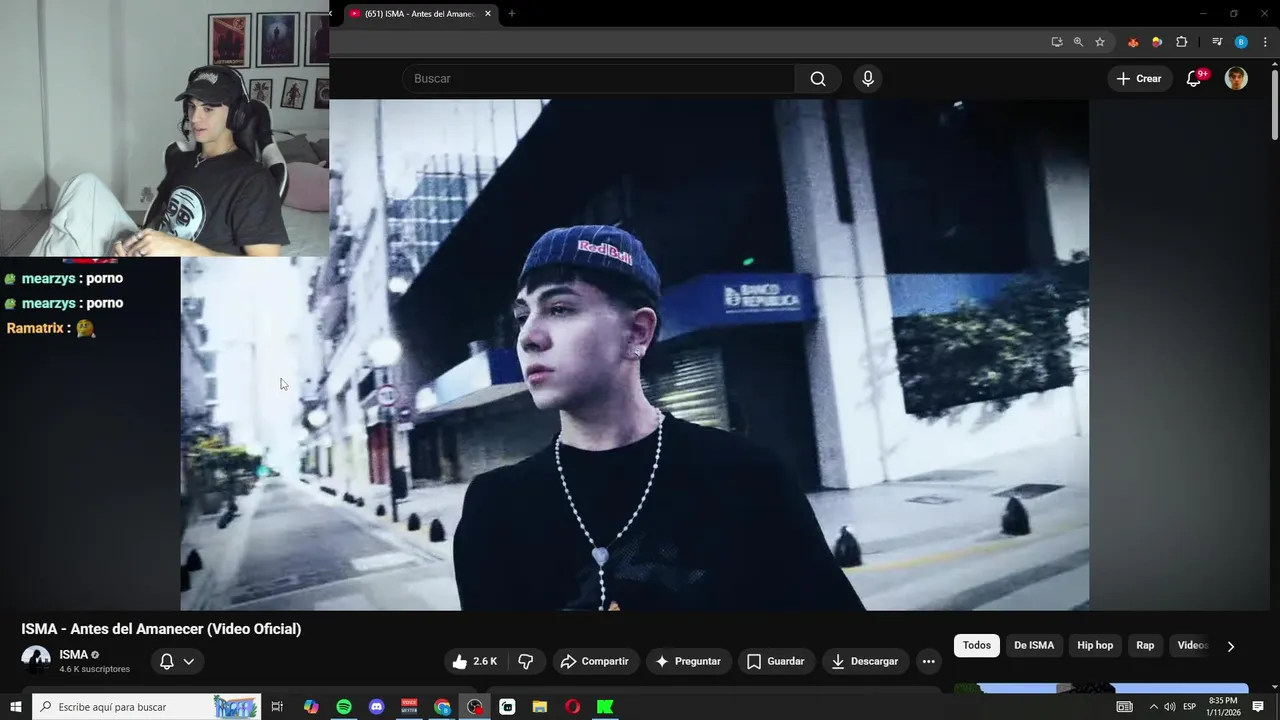
Task: Select the Rap filter chip
Action: [x=1145, y=646]
